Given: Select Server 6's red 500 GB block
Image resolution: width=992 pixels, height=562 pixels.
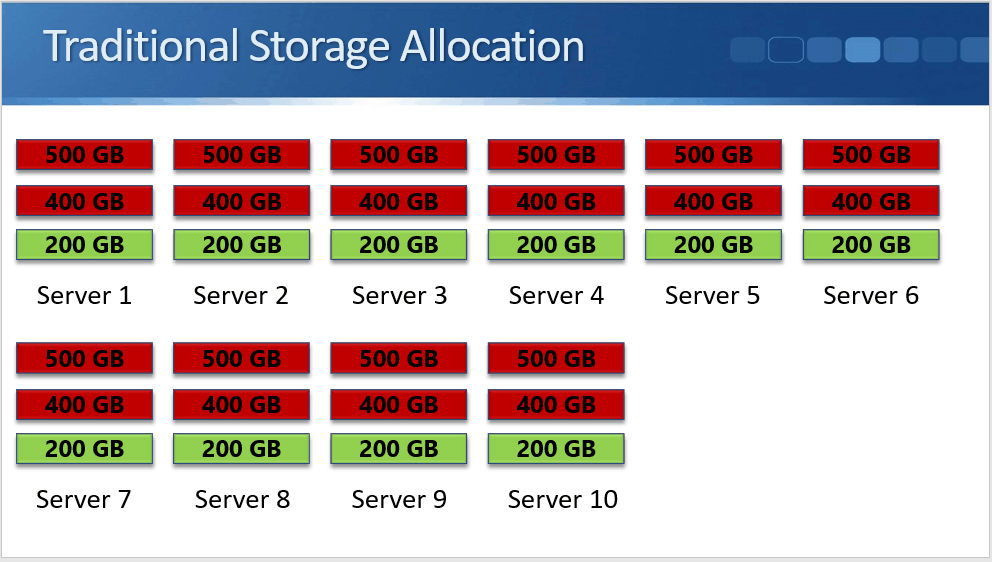Looking at the screenshot, I should [x=871, y=155].
